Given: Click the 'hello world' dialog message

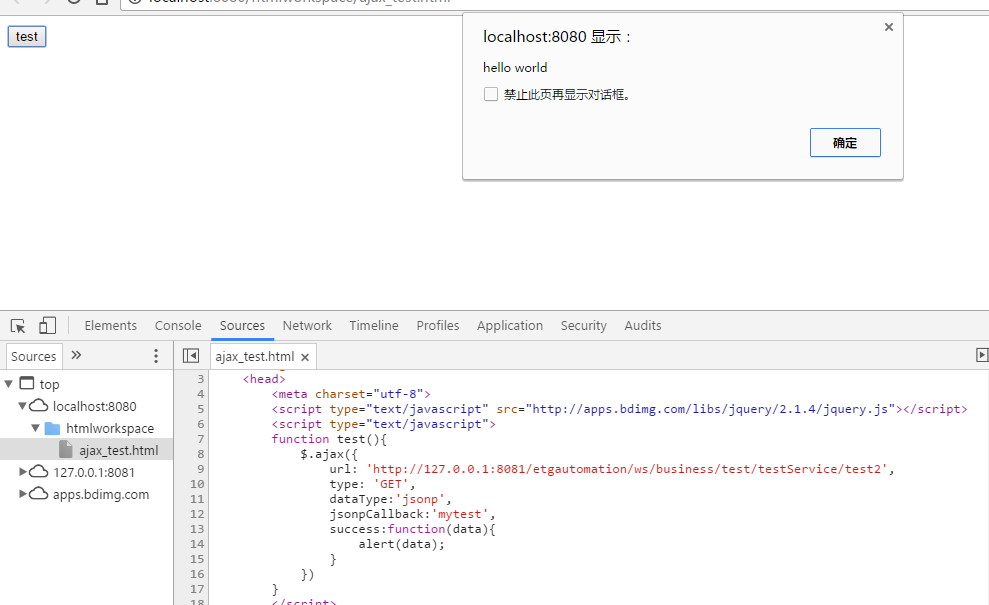Looking at the screenshot, I should click(x=515, y=68).
